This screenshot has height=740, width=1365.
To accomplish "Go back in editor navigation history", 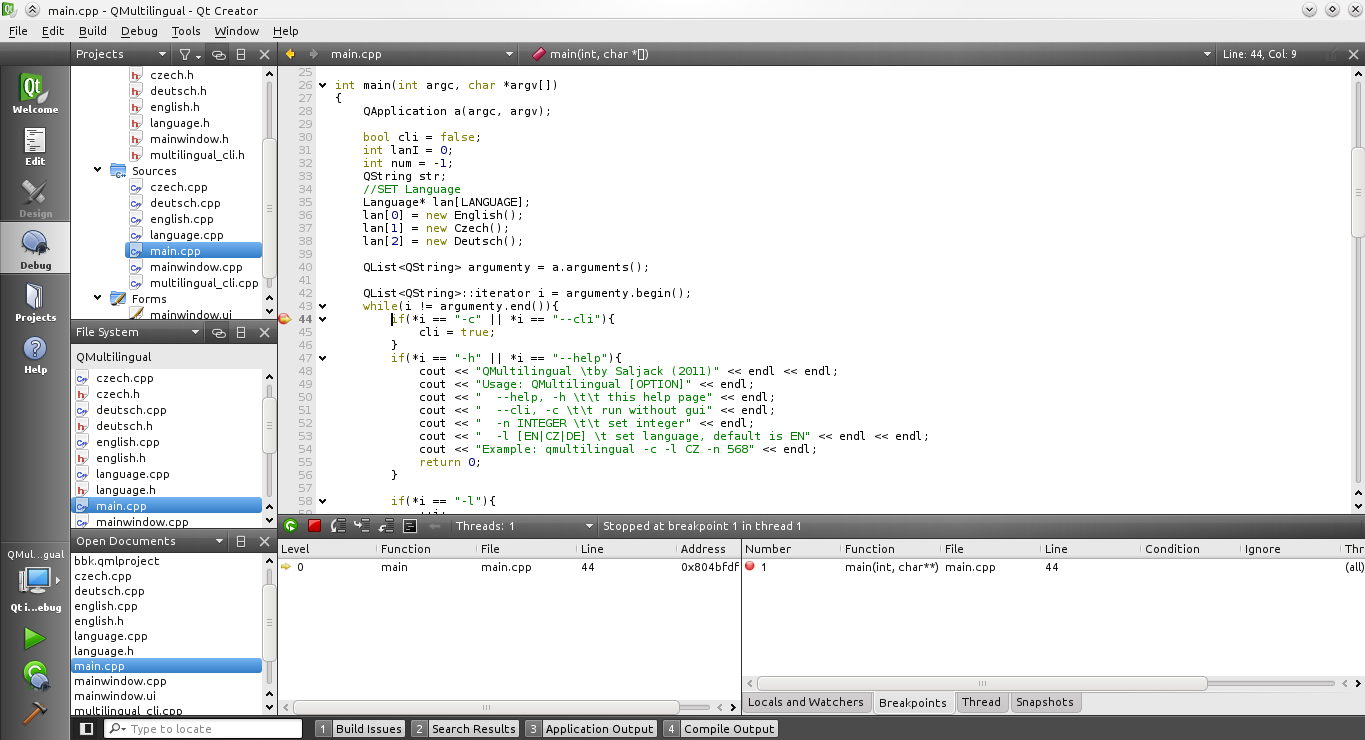I will click(x=291, y=54).
